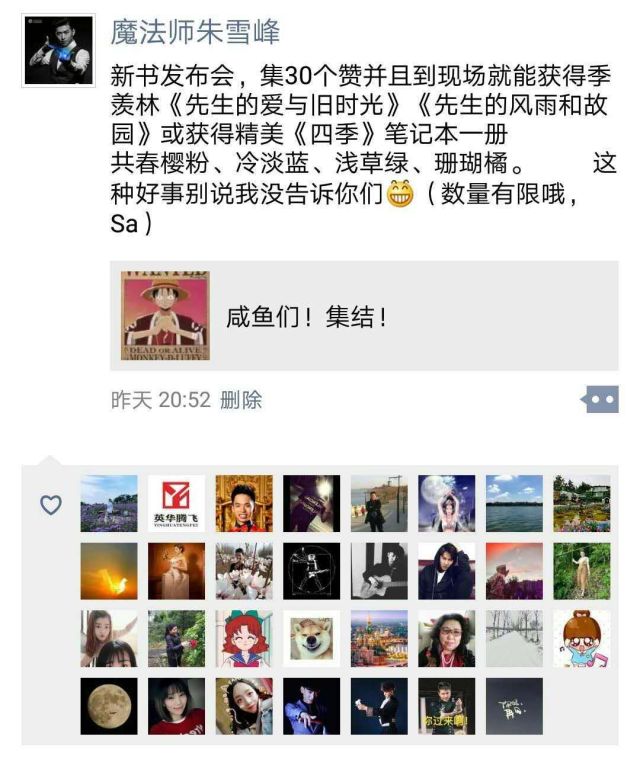This screenshot has width=640, height=758.
Task: Click the heart likes icon
Action: tap(51, 505)
